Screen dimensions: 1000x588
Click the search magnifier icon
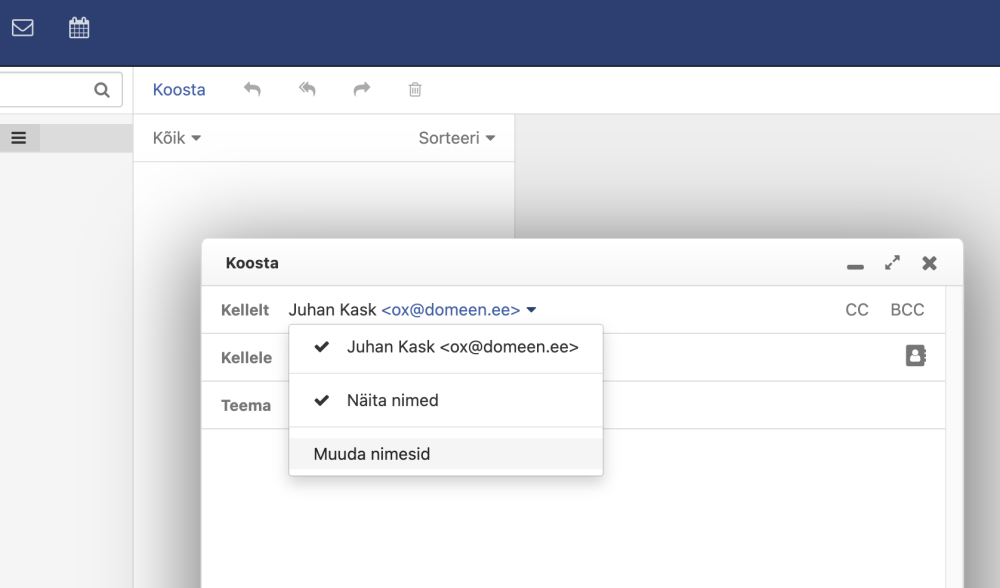point(101,90)
